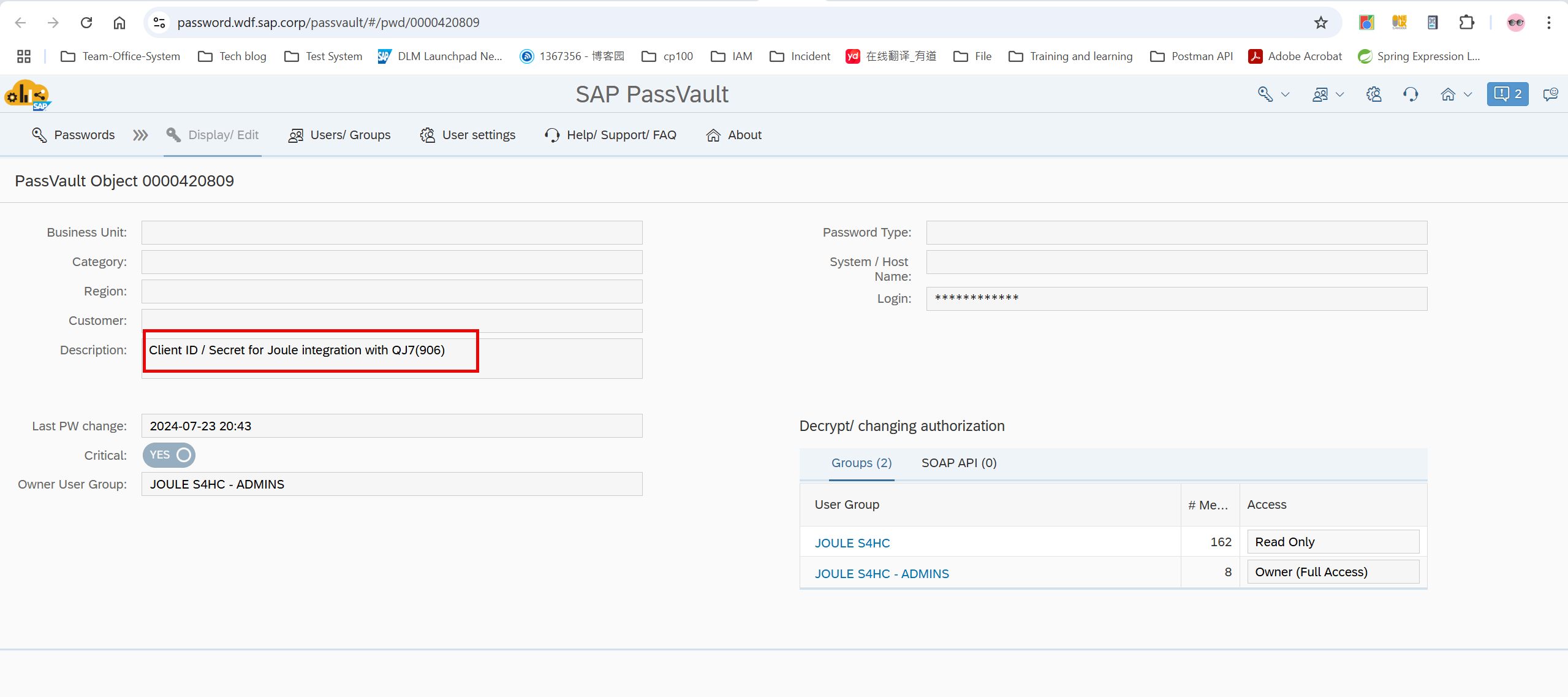
Task: Select the Display/ Edit tab
Action: tap(213, 135)
